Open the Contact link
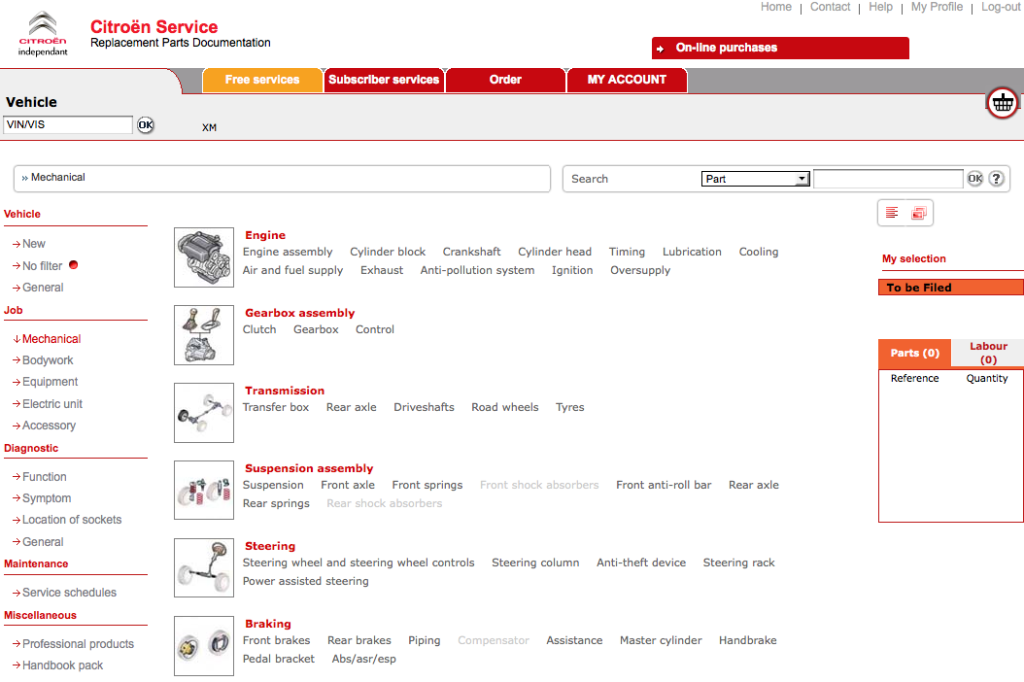 (x=830, y=7)
